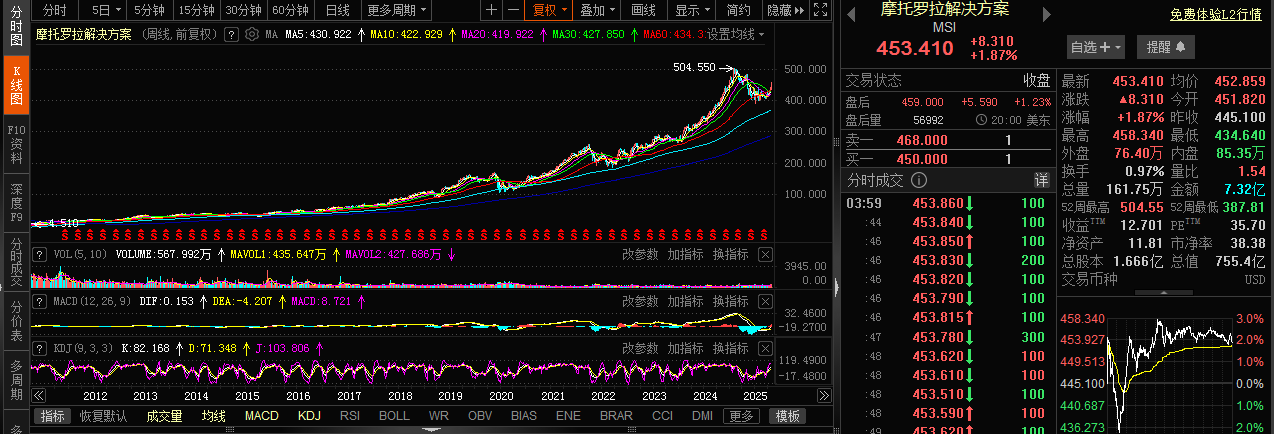Go to previous stock with left arrow

851,15
